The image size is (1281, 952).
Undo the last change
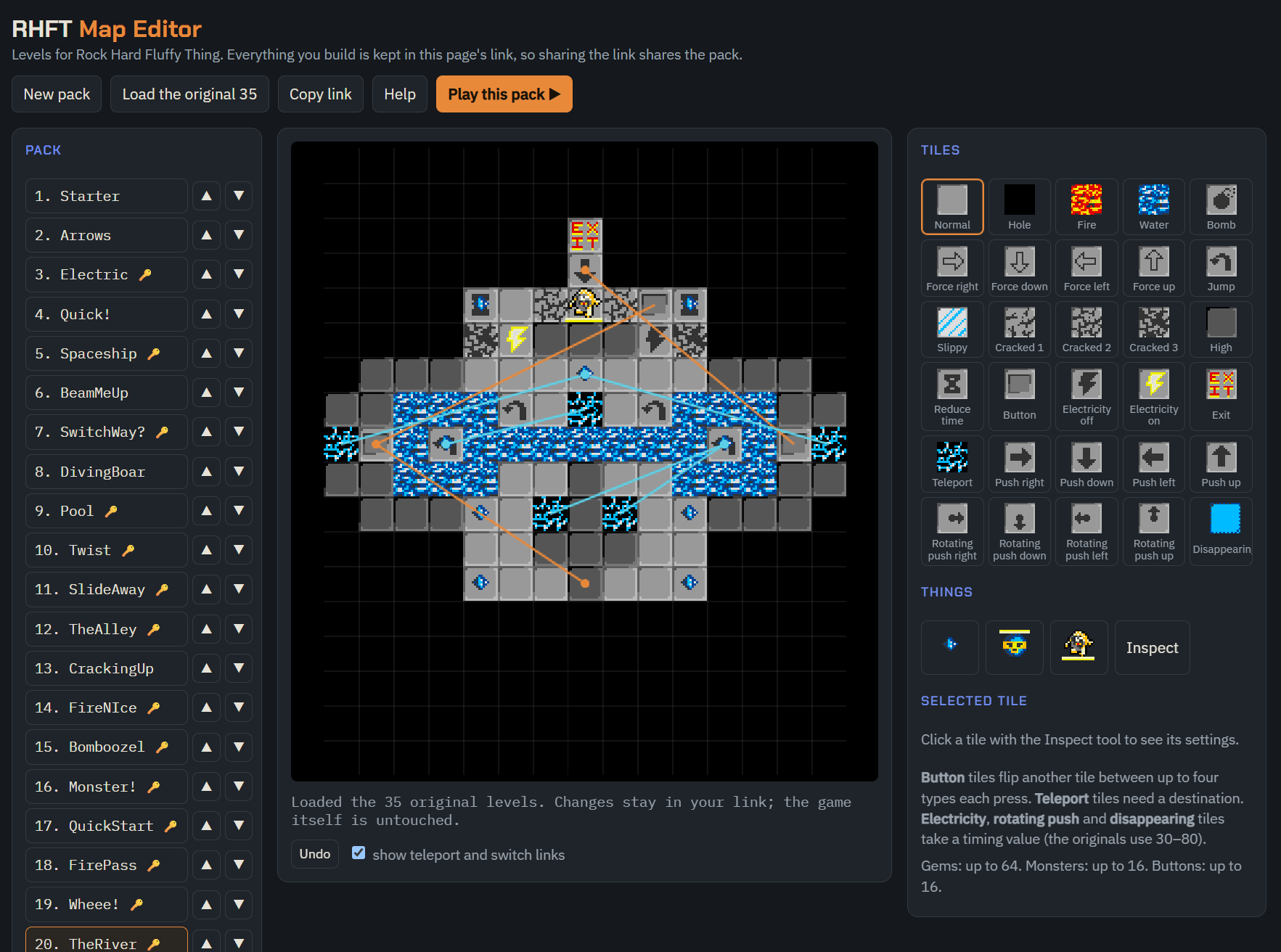[x=315, y=854]
